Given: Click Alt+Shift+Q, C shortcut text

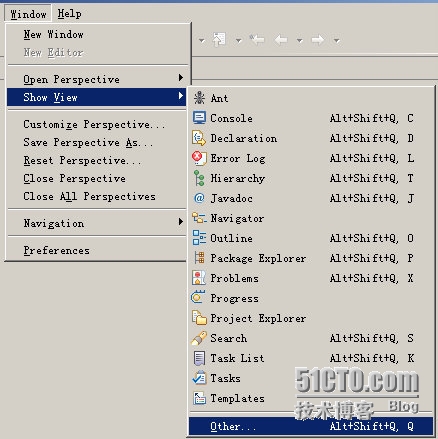Looking at the screenshot, I should [372, 118].
